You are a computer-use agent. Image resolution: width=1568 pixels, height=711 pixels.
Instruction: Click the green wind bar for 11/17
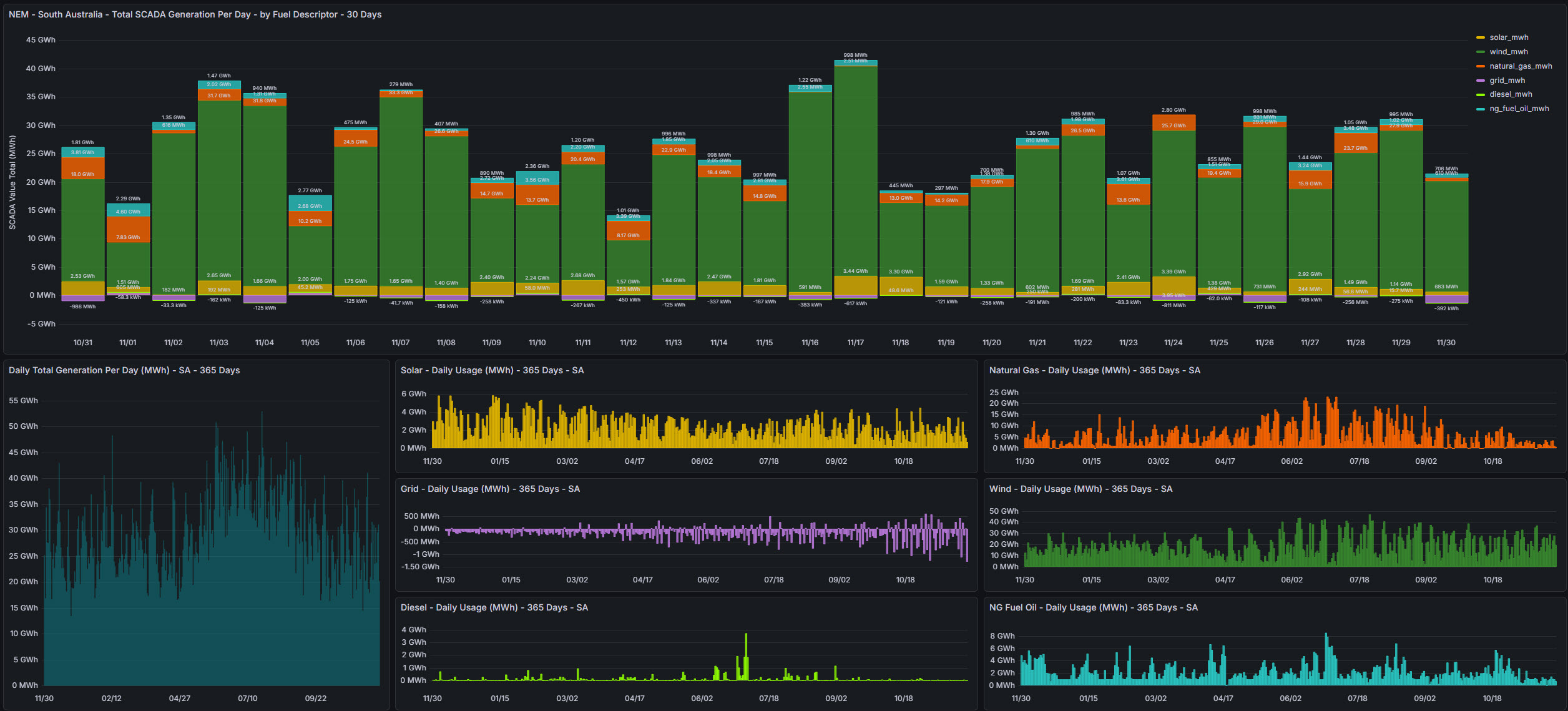(855, 169)
